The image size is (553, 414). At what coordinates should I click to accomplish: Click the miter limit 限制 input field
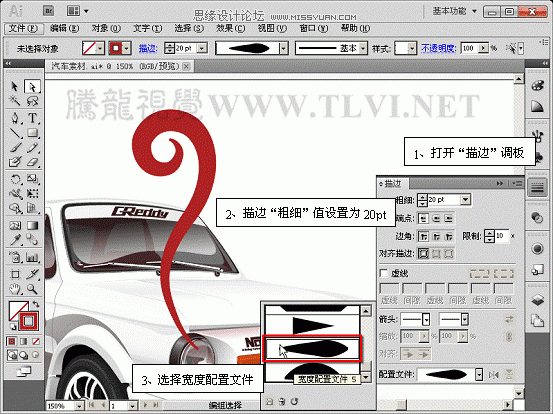502,236
